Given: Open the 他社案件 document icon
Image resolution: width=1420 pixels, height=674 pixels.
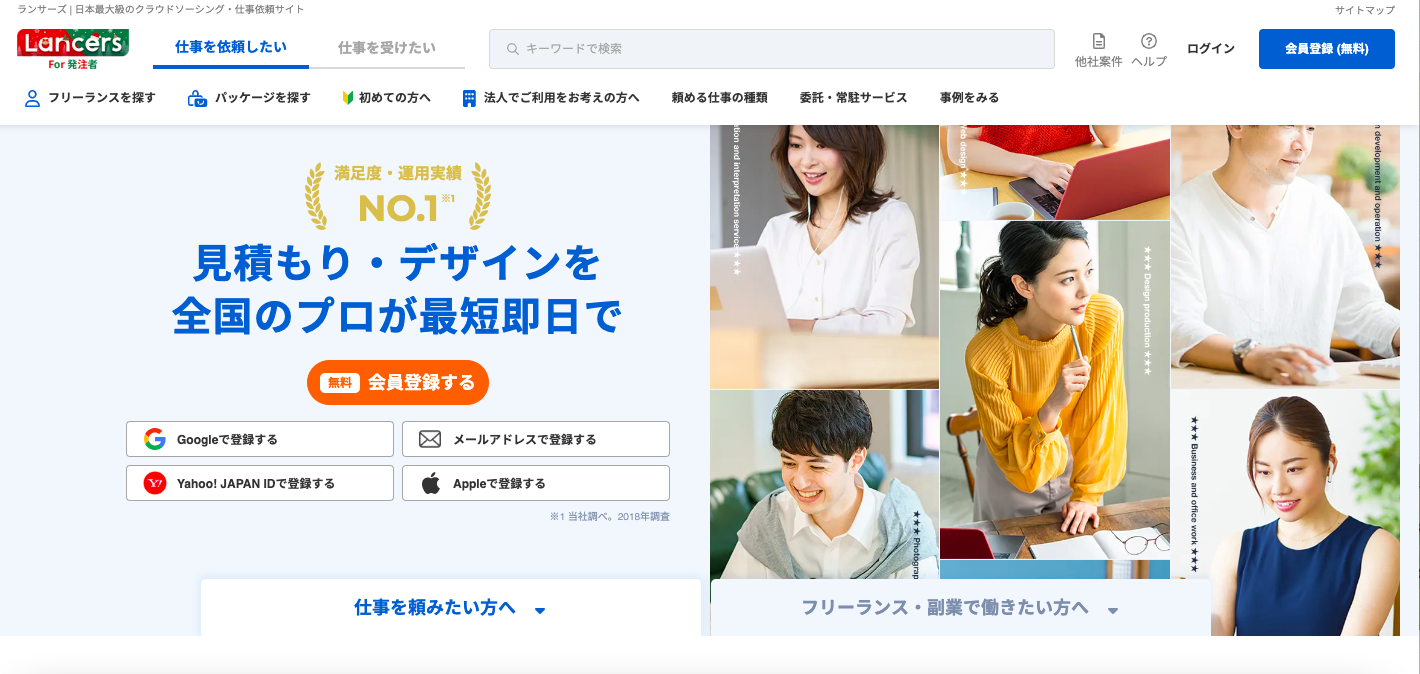Looking at the screenshot, I should (1099, 42).
